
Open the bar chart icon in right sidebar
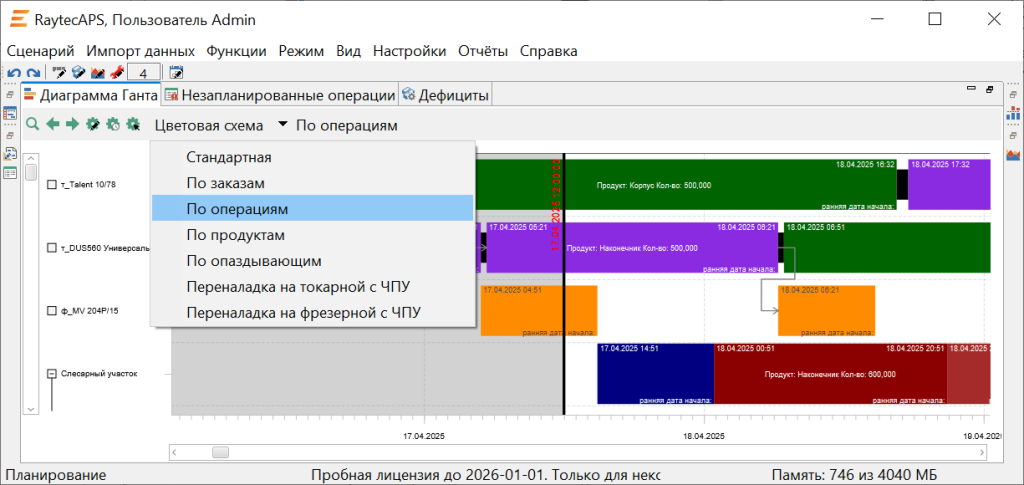[x=1014, y=114]
